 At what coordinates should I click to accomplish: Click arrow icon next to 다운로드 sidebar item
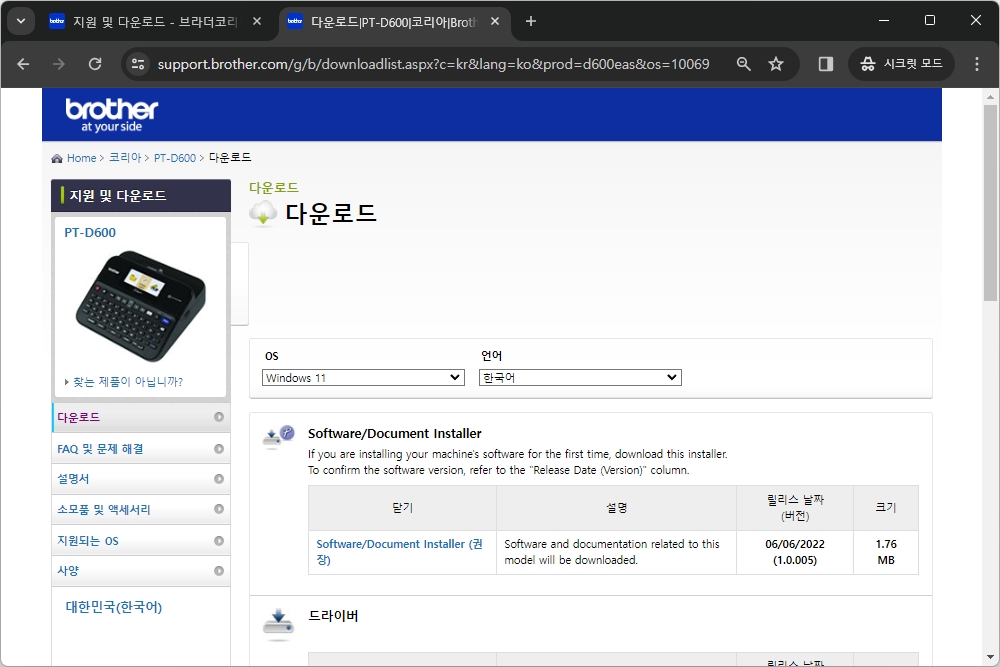tap(219, 417)
